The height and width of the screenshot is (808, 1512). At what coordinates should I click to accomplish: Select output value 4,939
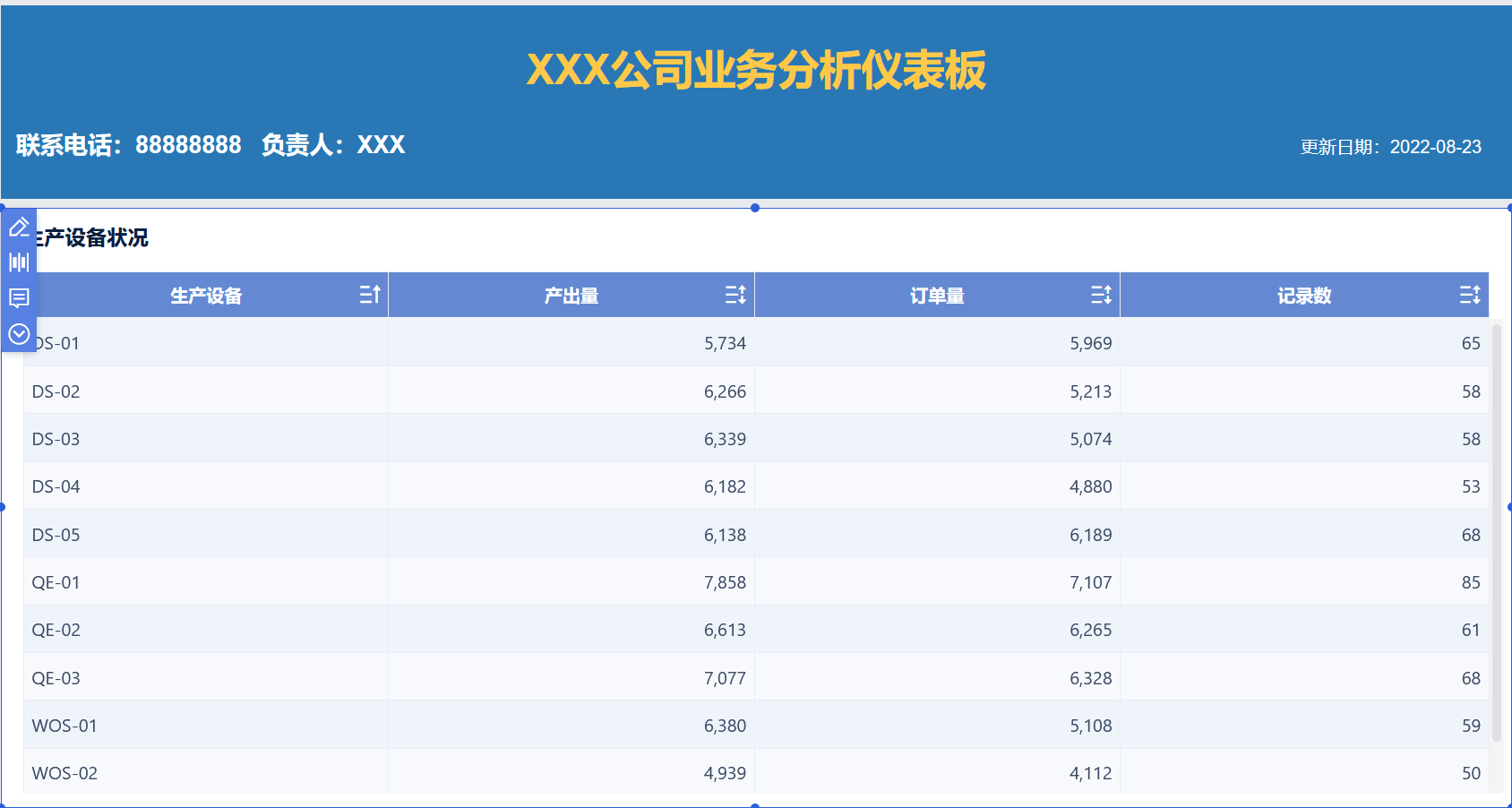click(x=725, y=773)
